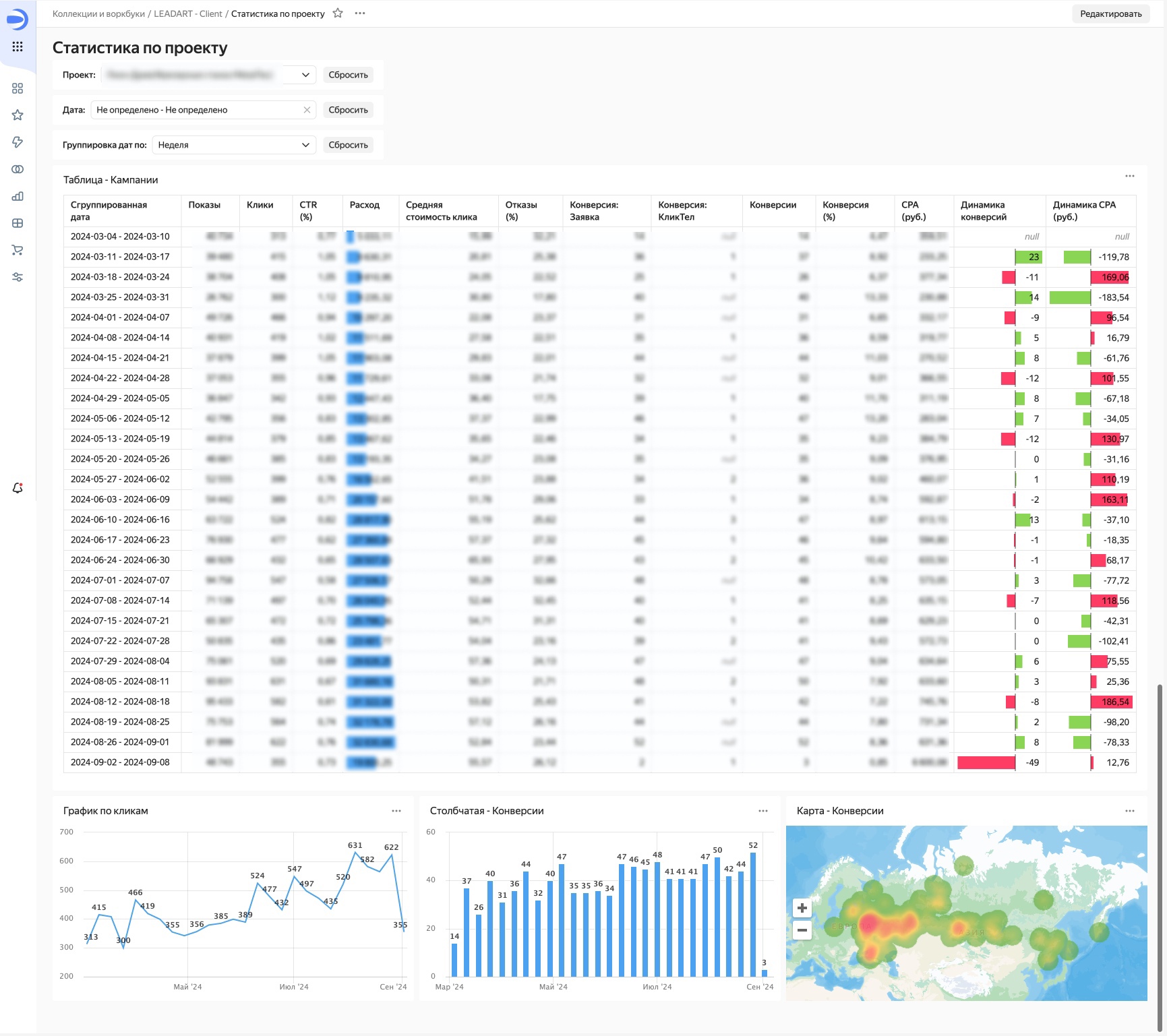Sort by Средняя стоимость клика header
This screenshot has width=1167, height=1036.
pos(448,211)
